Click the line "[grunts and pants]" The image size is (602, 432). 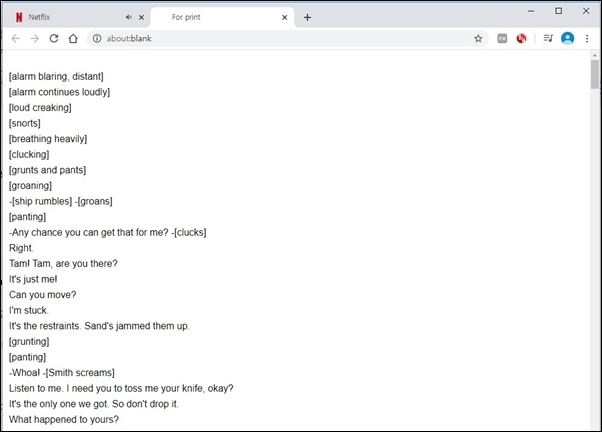click(47, 170)
